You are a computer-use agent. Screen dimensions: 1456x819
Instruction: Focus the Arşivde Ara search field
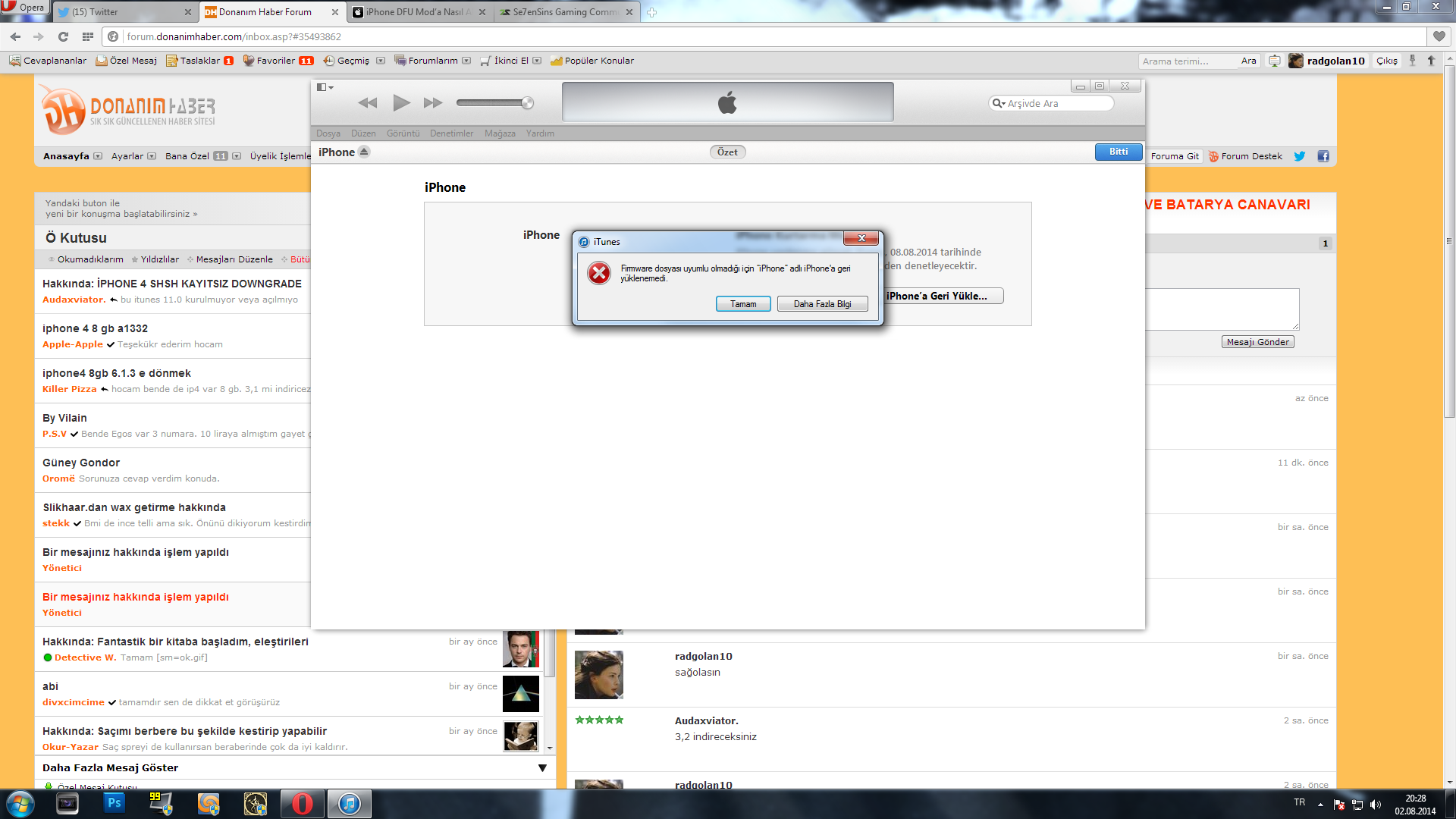pyautogui.click(x=1051, y=103)
